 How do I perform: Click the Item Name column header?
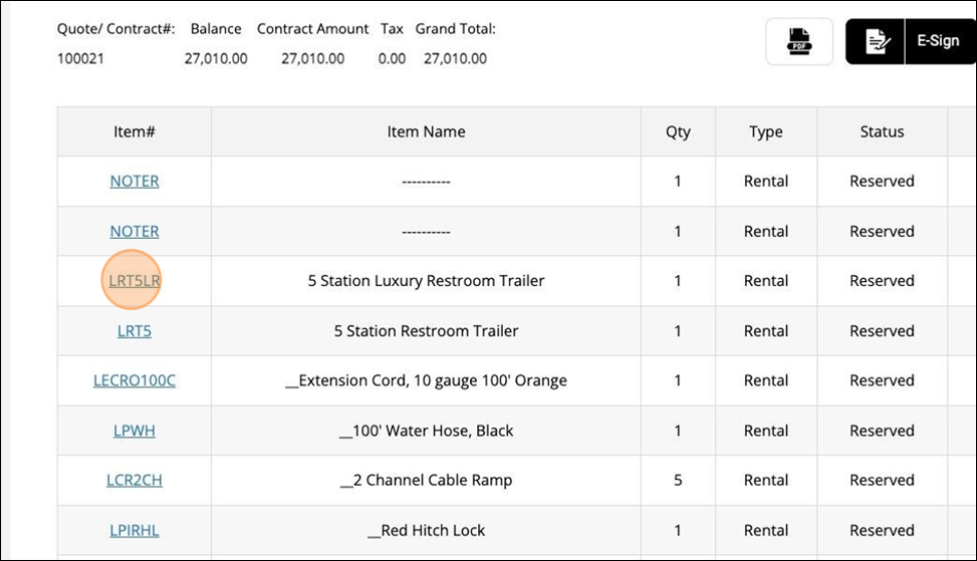pos(426,132)
